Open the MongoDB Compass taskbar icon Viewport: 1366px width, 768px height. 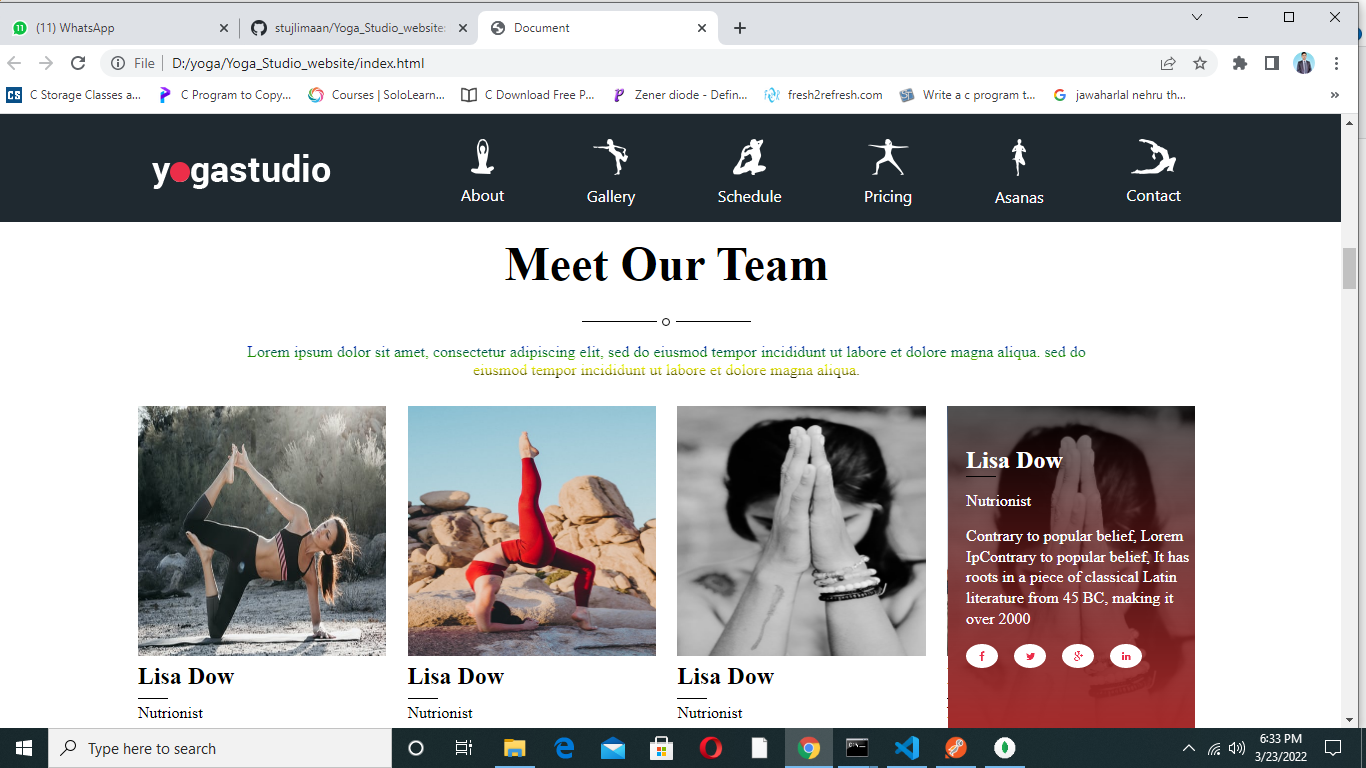coord(1005,748)
